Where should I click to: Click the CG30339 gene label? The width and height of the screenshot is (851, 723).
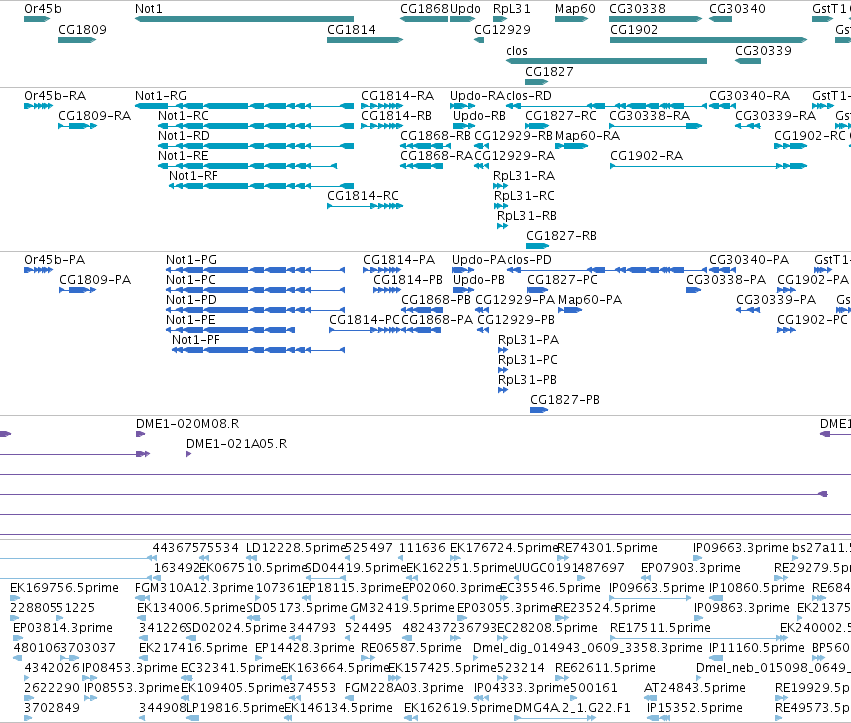pos(763,50)
